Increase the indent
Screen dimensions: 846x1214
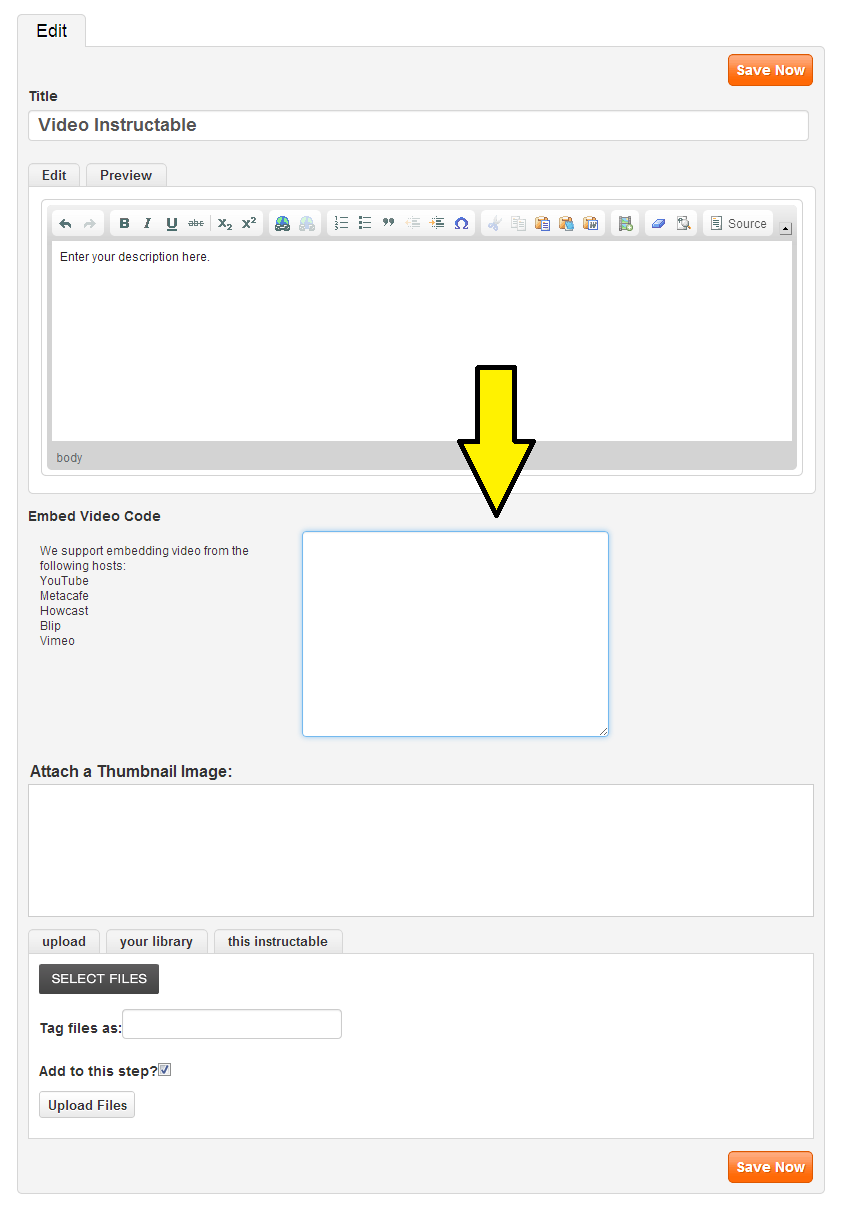point(437,224)
